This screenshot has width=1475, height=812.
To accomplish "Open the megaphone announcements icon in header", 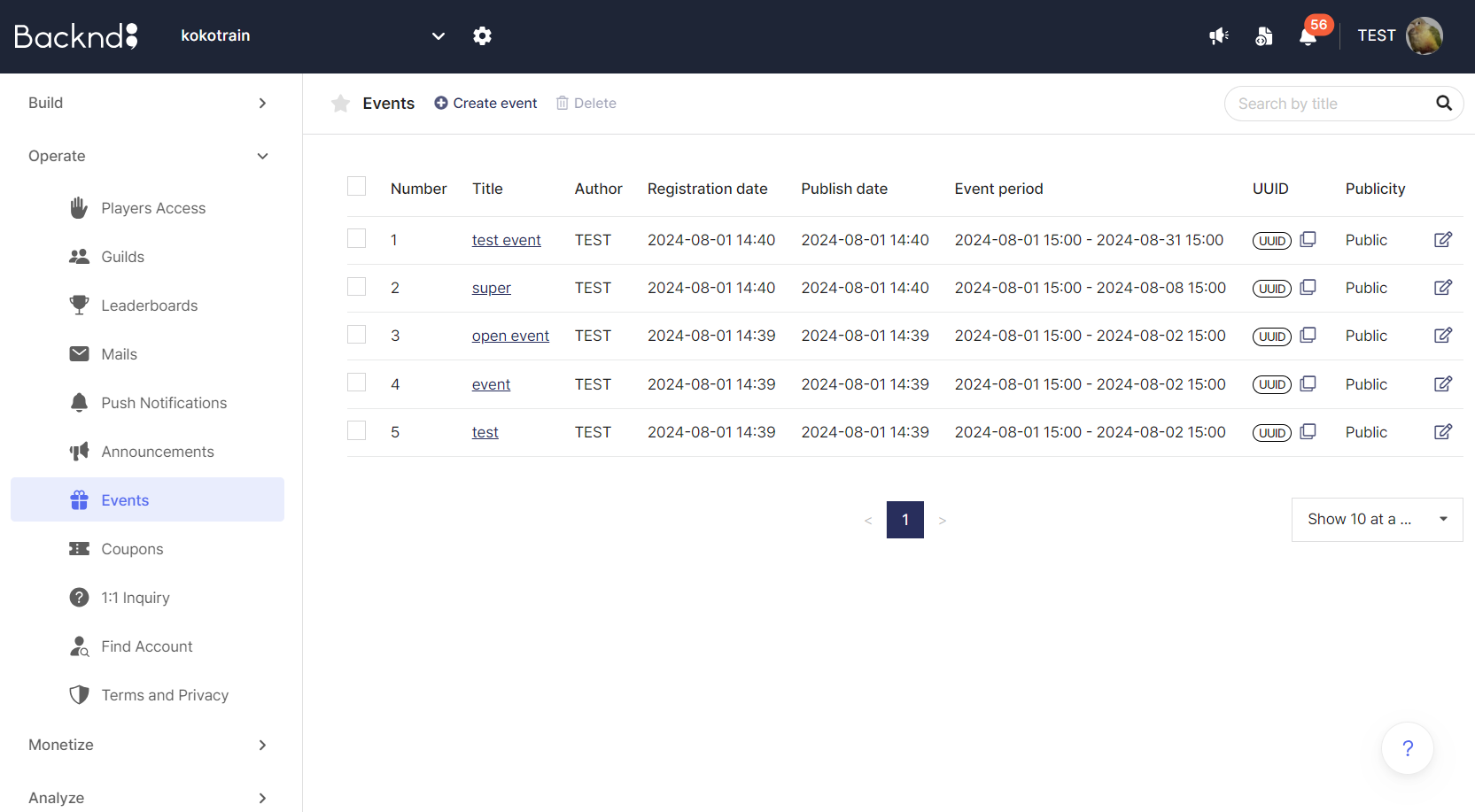I will pos(1219,36).
